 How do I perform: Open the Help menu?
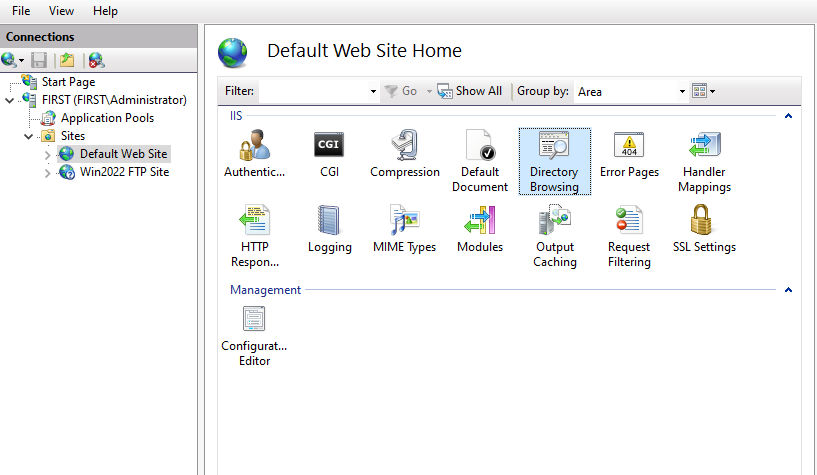point(105,10)
